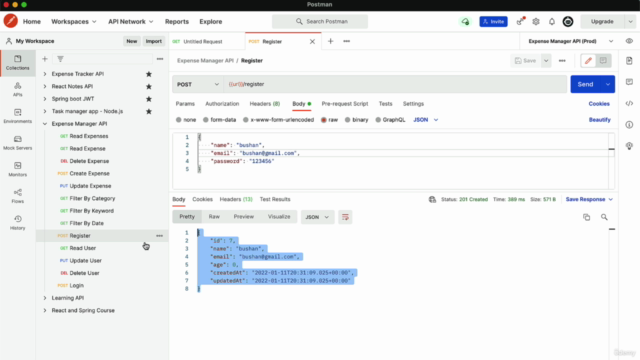The image size is (640, 360).
Task: Open the Workspaces menu
Action: pyautogui.click(x=74, y=22)
